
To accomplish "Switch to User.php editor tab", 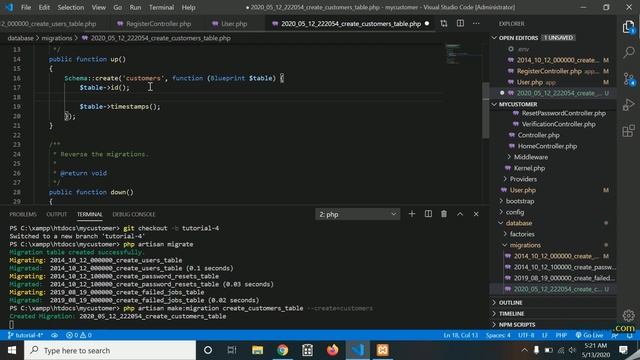I will click(234, 24).
